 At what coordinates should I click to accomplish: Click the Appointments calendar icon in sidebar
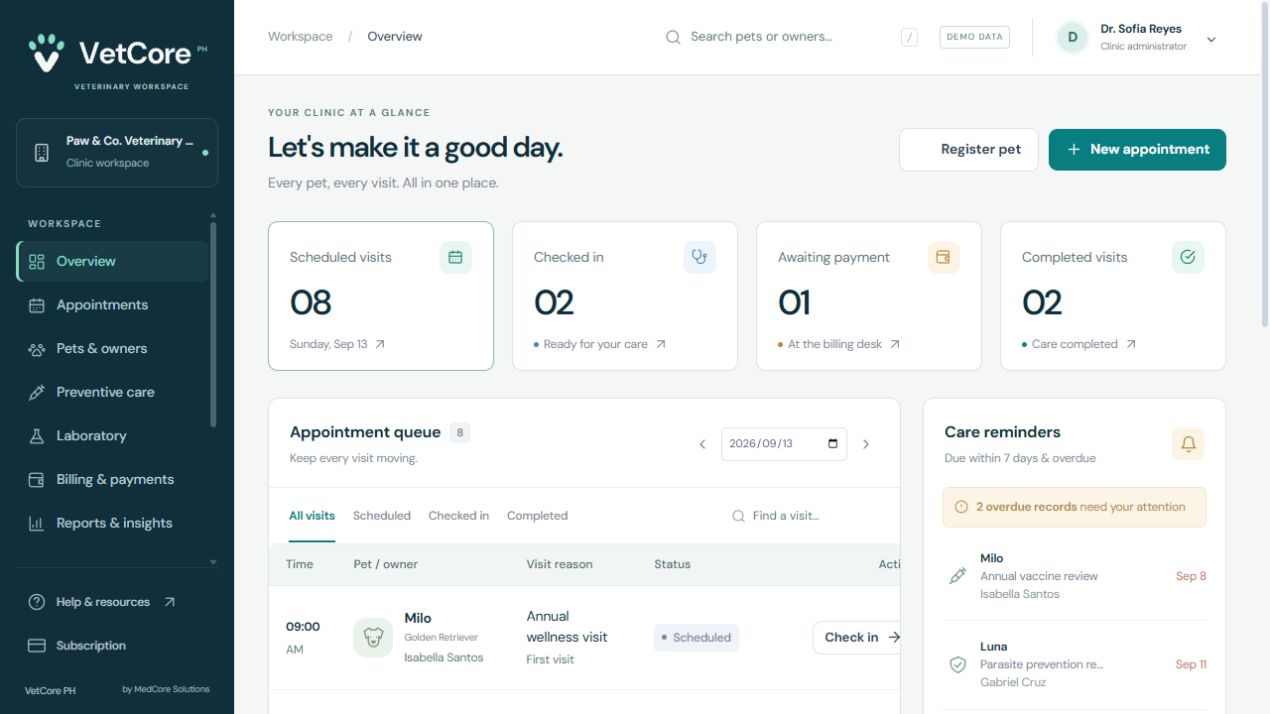point(37,305)
